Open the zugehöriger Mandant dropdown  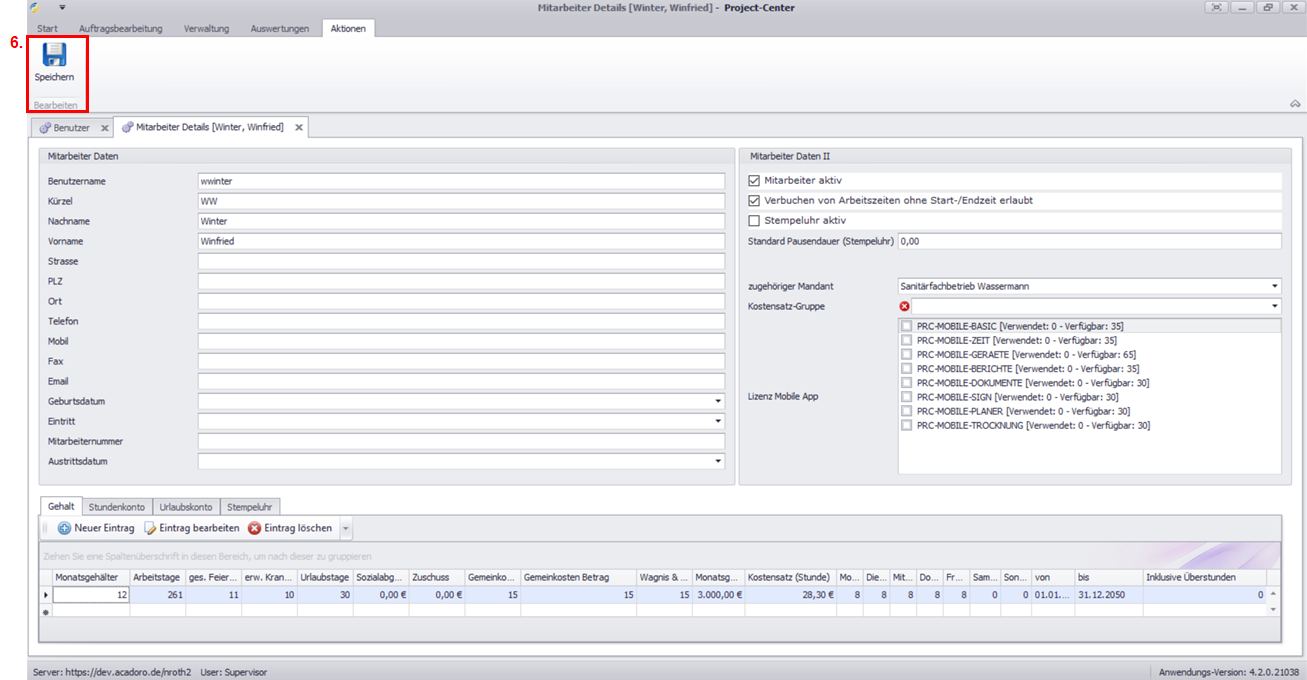[x=1275, y=286]
